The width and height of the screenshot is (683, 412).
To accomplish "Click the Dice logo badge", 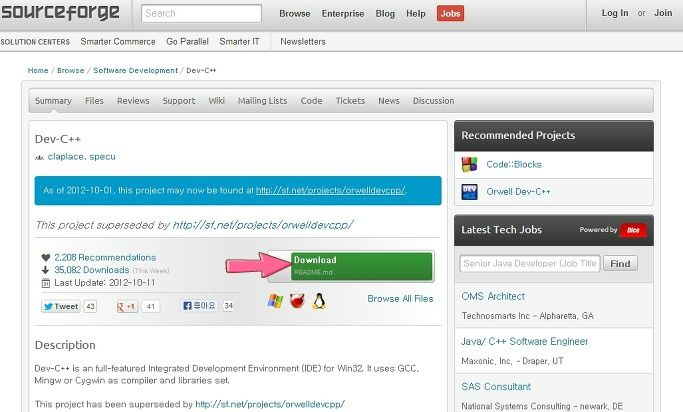I will point(633,230).
